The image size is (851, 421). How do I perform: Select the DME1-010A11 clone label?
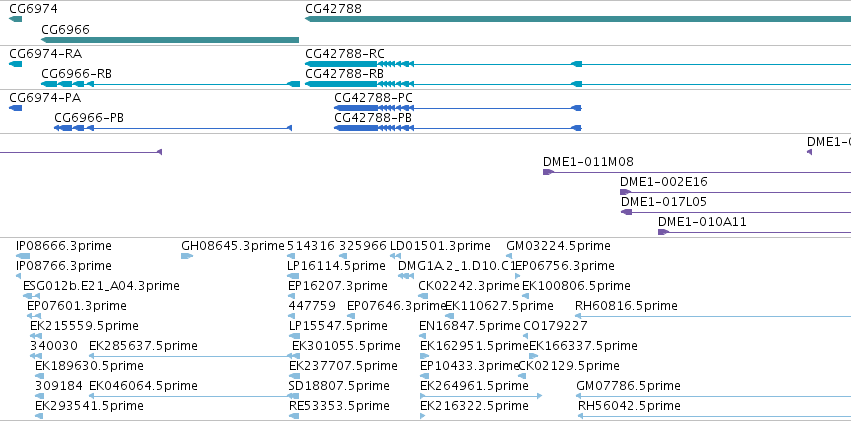click(702, 222)
